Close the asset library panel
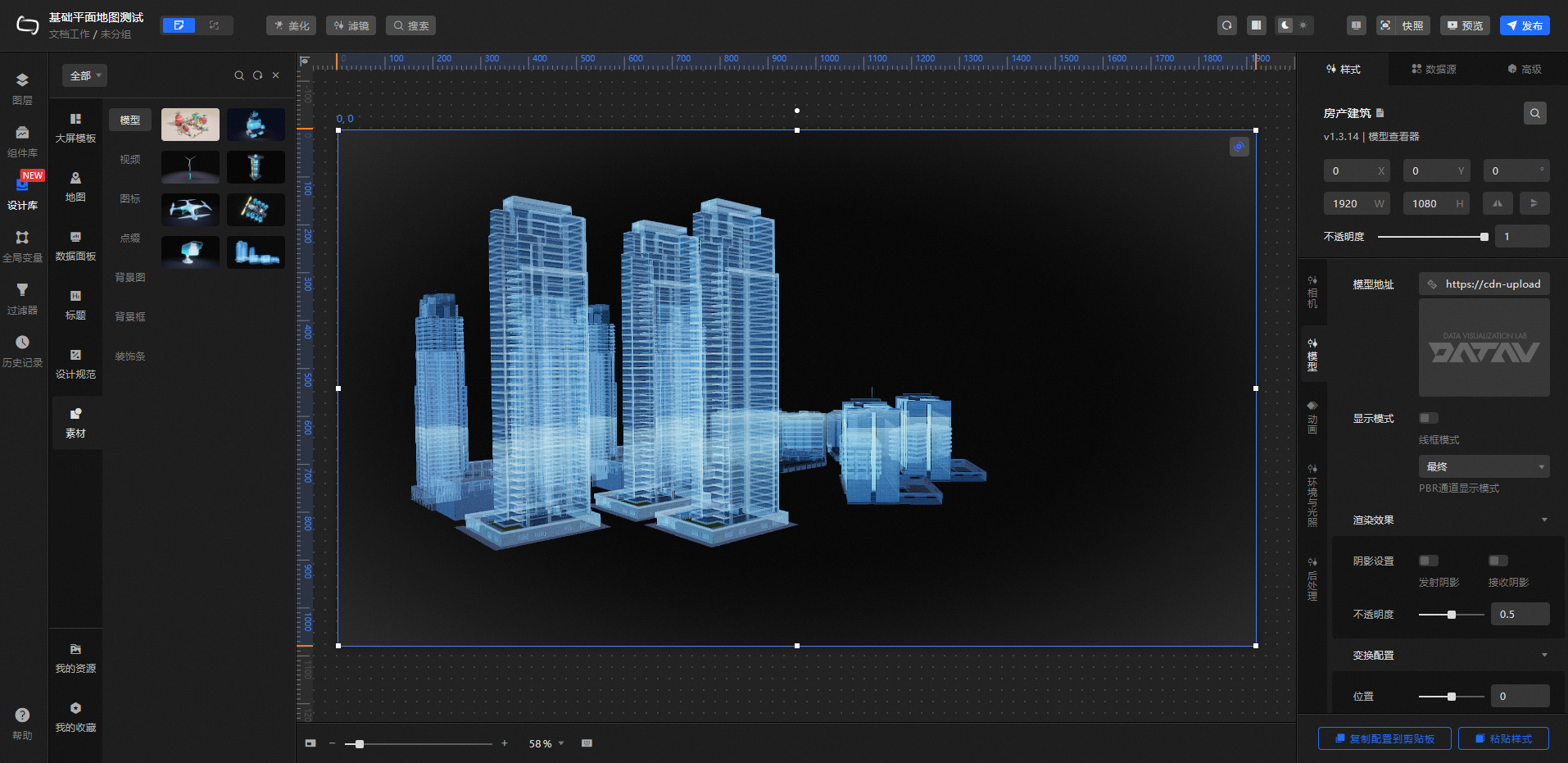The width and height of the screenshot is (1568, 763). [276, 75]
